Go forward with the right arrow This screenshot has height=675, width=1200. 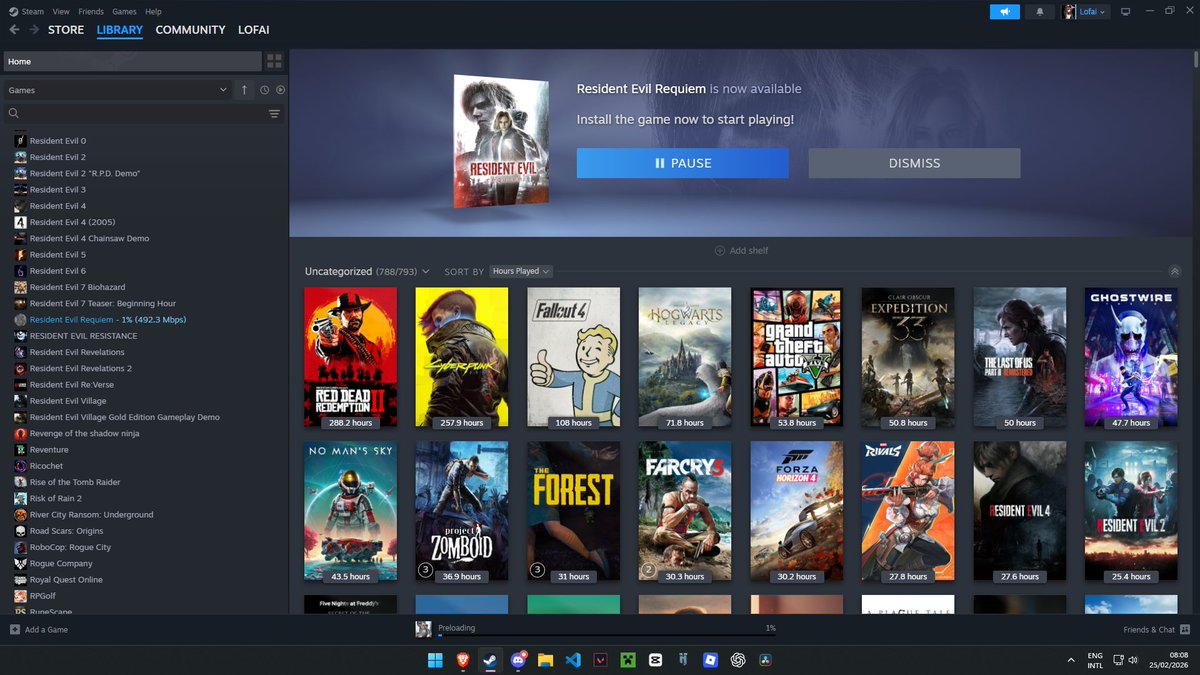tap(34, 30)
